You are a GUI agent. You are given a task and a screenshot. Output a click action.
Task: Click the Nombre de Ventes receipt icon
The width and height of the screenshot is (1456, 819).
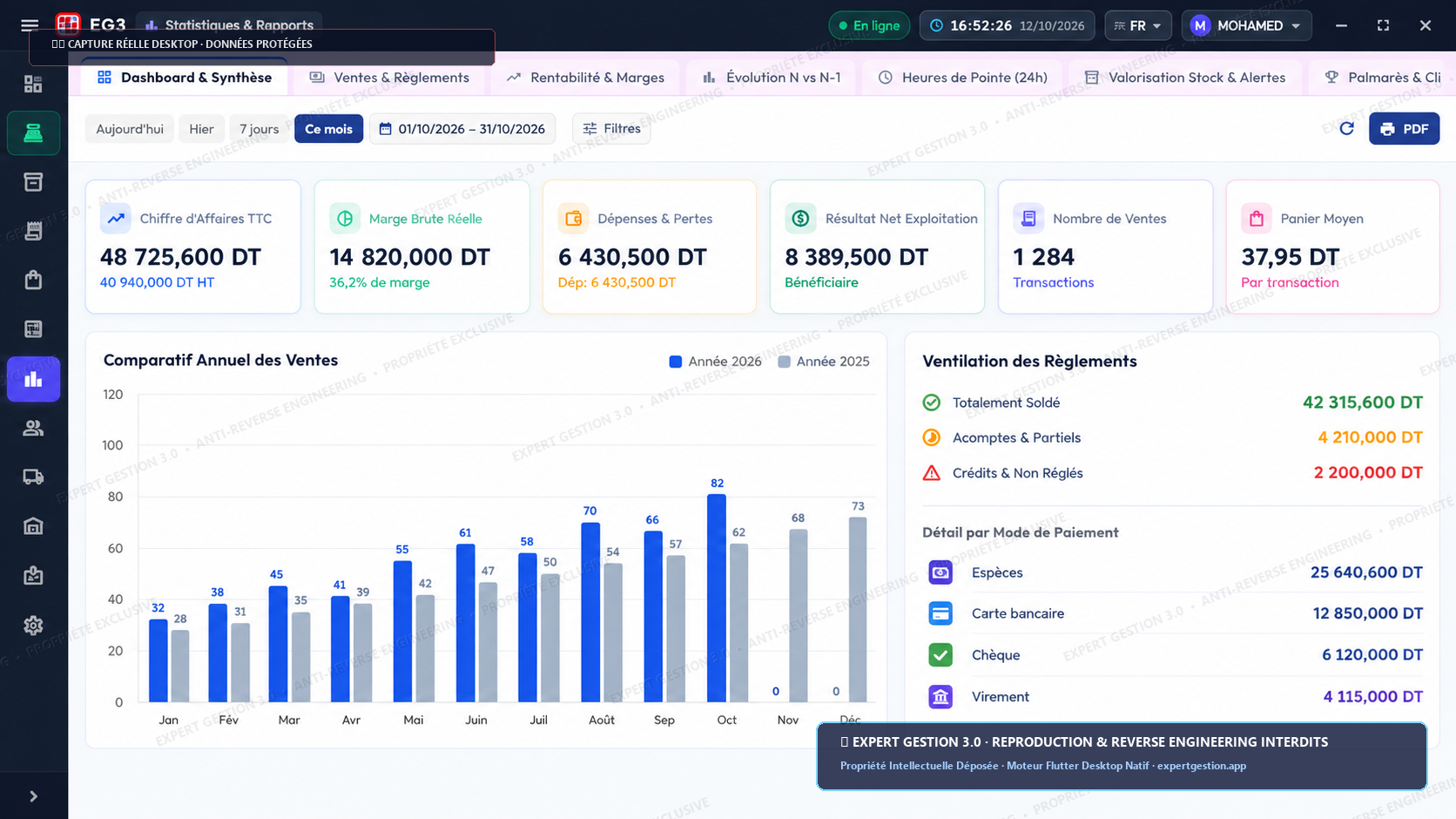pos(1028,219)
